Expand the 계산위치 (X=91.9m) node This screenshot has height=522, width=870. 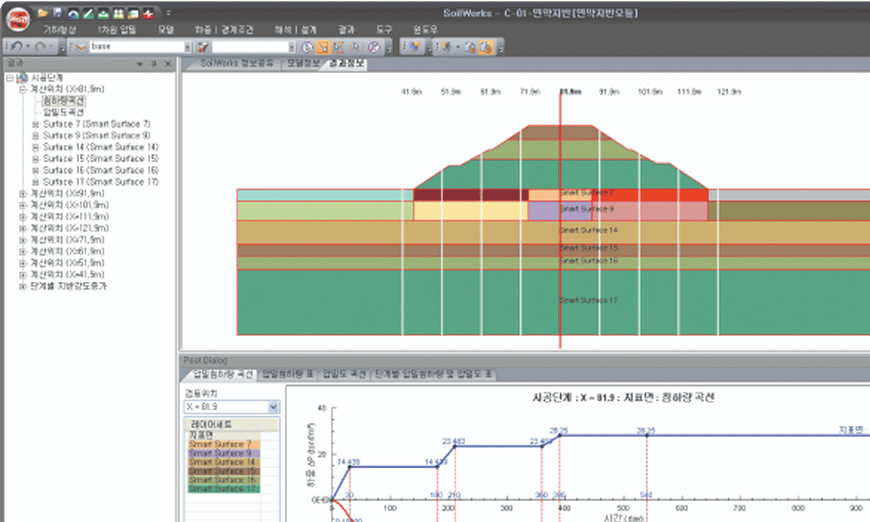coord(23,194)
